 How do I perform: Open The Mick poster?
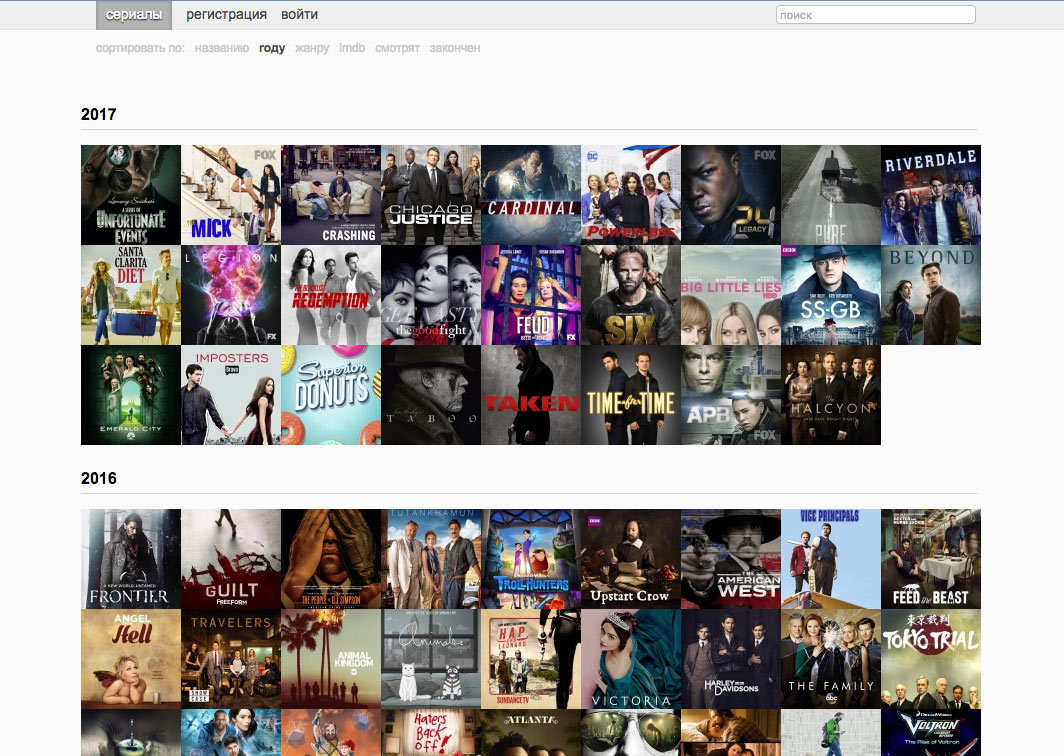[x=231, y=195]
